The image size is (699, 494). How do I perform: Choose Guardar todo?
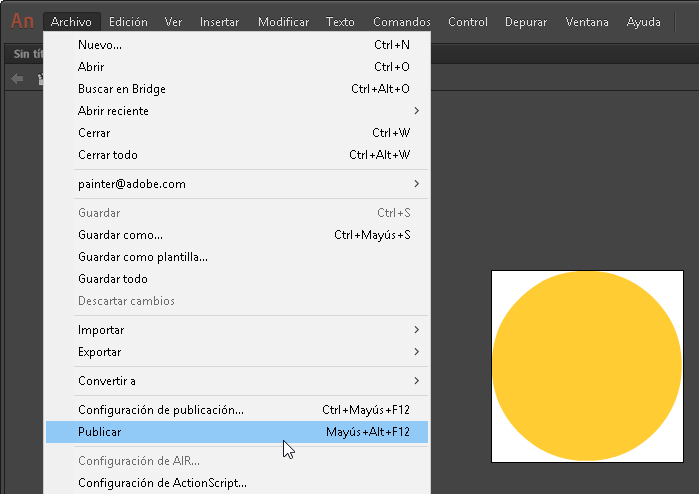[237, 279]
